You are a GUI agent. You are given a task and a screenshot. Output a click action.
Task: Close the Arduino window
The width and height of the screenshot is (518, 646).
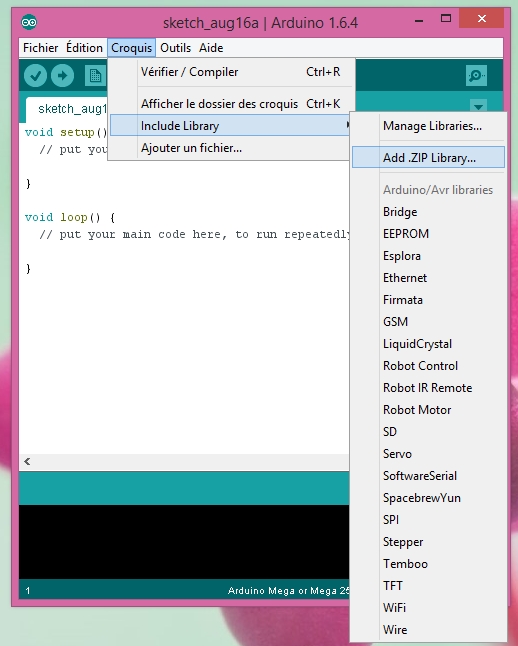(481, 19)
